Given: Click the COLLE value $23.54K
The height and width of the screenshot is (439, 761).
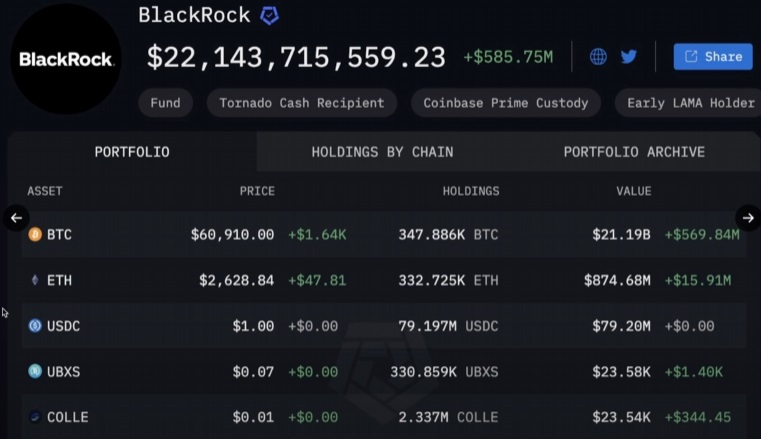Looking at the screenshot, I should point(621,417).
